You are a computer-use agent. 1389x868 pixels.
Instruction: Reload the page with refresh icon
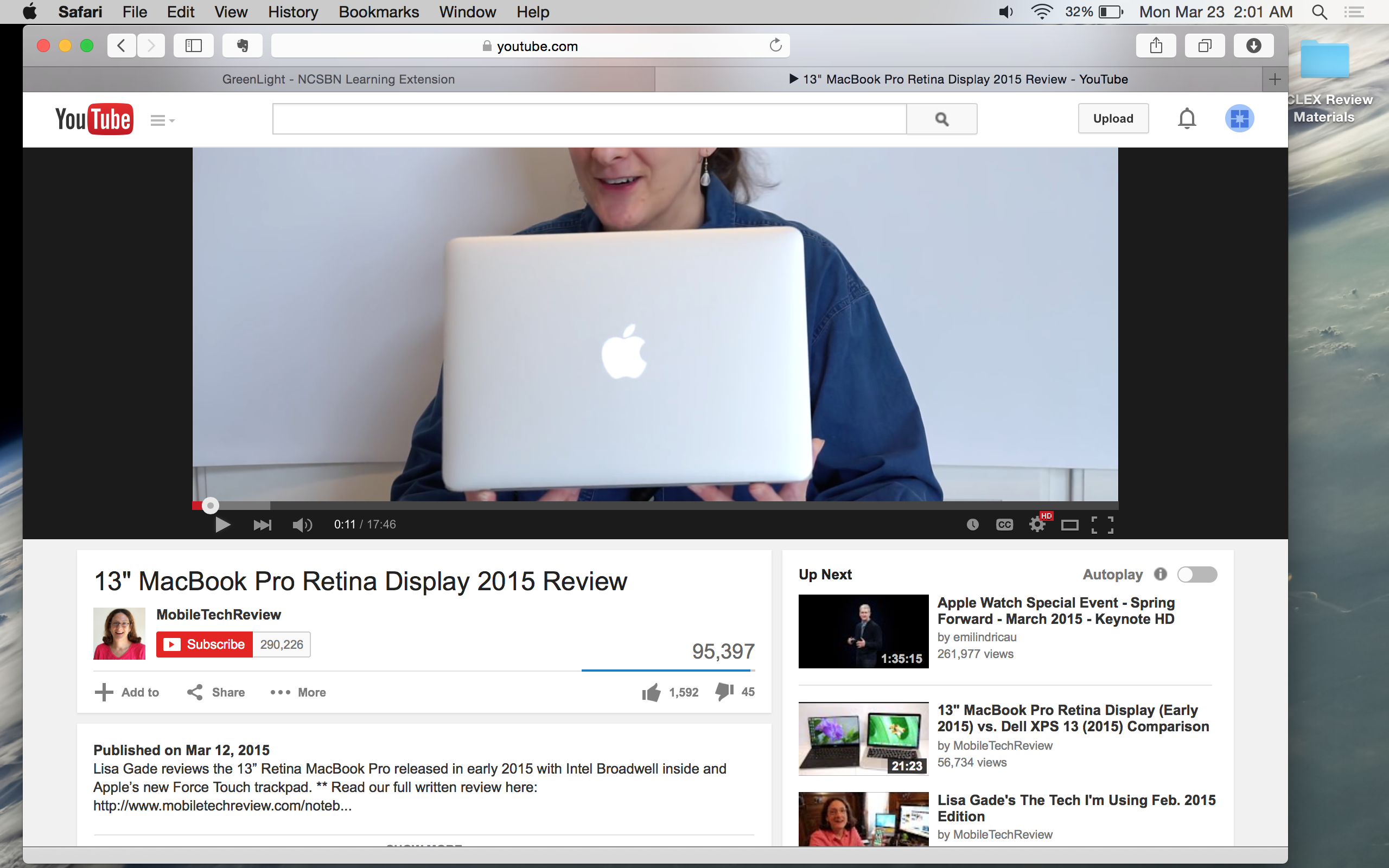coord(775,46)
